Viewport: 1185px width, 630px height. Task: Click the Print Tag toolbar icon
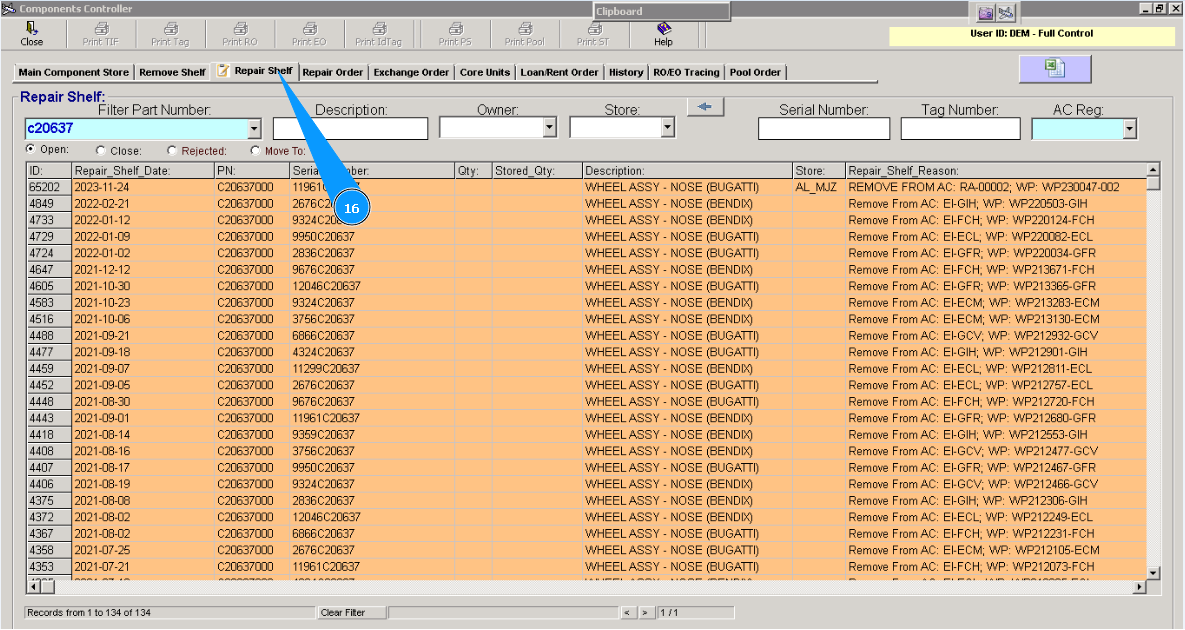(x=170, y=35)
